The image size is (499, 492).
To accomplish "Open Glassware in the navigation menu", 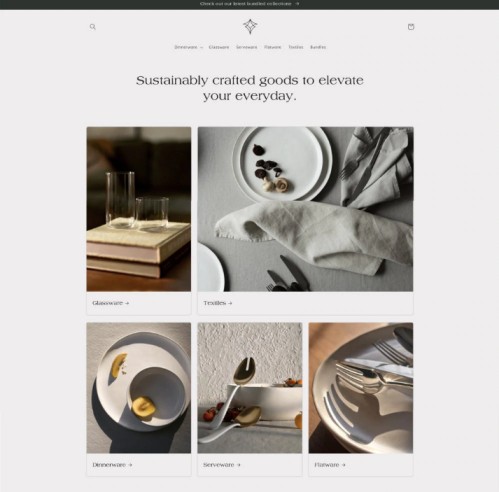I will [x=219, y=47].
